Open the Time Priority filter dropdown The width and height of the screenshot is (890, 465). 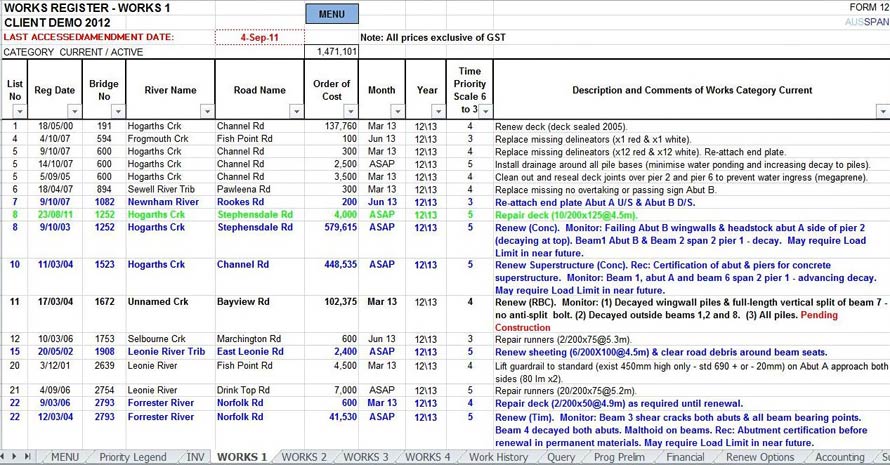coord(485,111)
